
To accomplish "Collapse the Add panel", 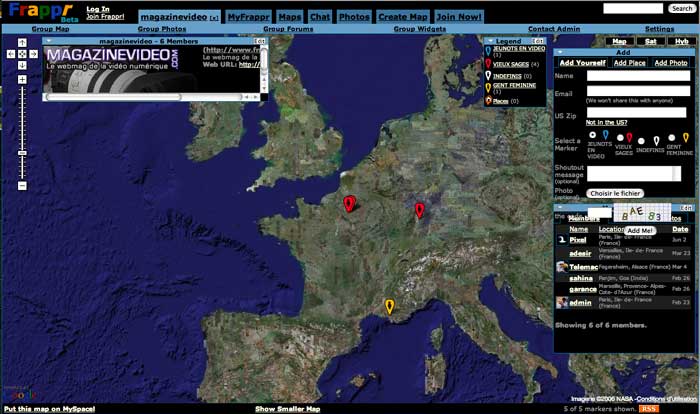I will (x=559, y=52).
